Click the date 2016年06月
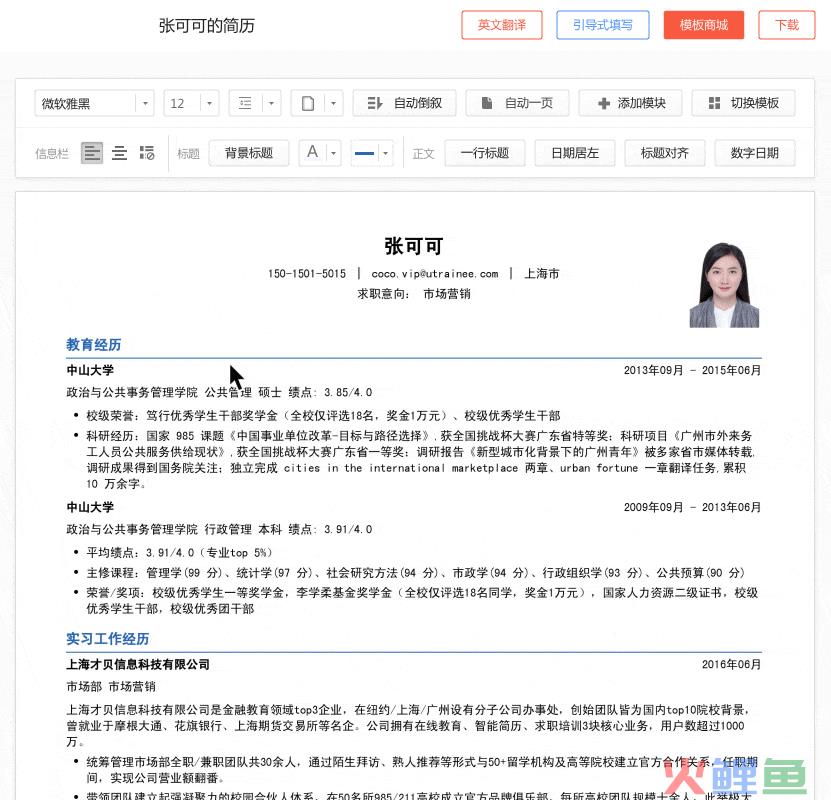This screenshot has width=831, height=800. pos(731,664)
